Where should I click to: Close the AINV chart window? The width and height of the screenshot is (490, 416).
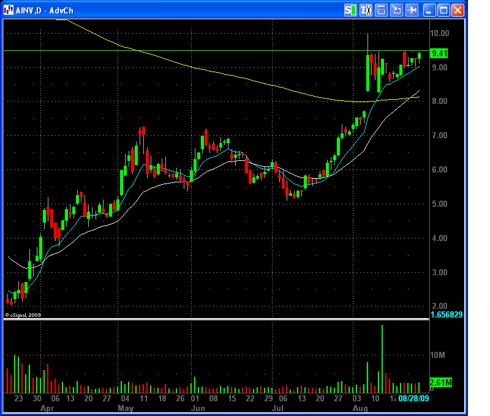coord(458,10)
